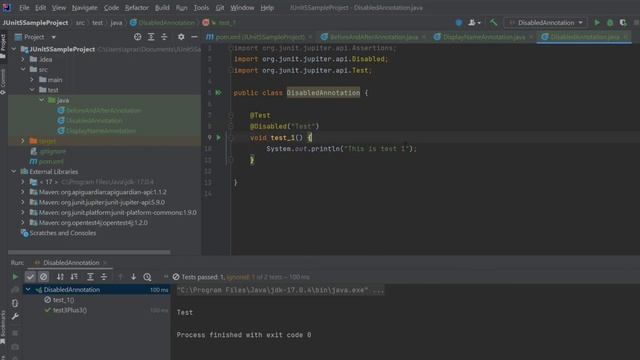
Task: Expand the target folder
Action: pyautogui.click(x=23, y=141)
